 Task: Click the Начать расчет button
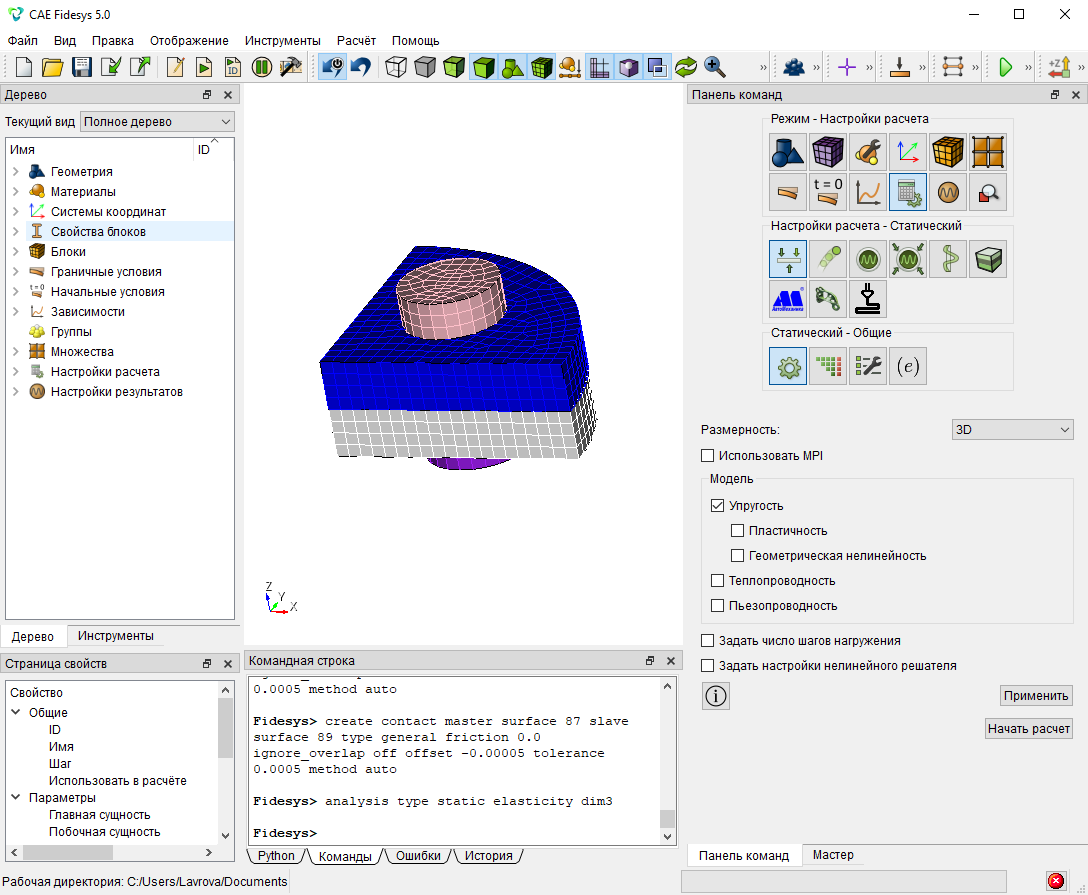[1028, 728]
